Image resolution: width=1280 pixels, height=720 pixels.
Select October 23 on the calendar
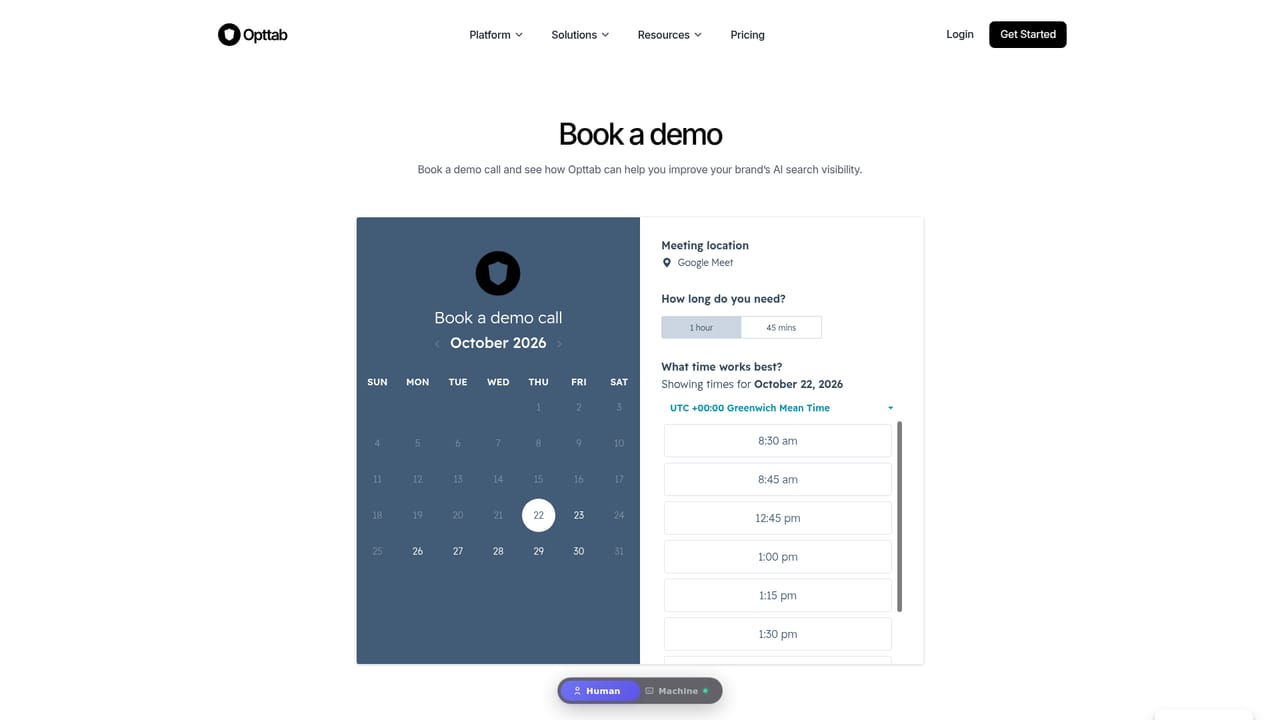tap(579, 515)
